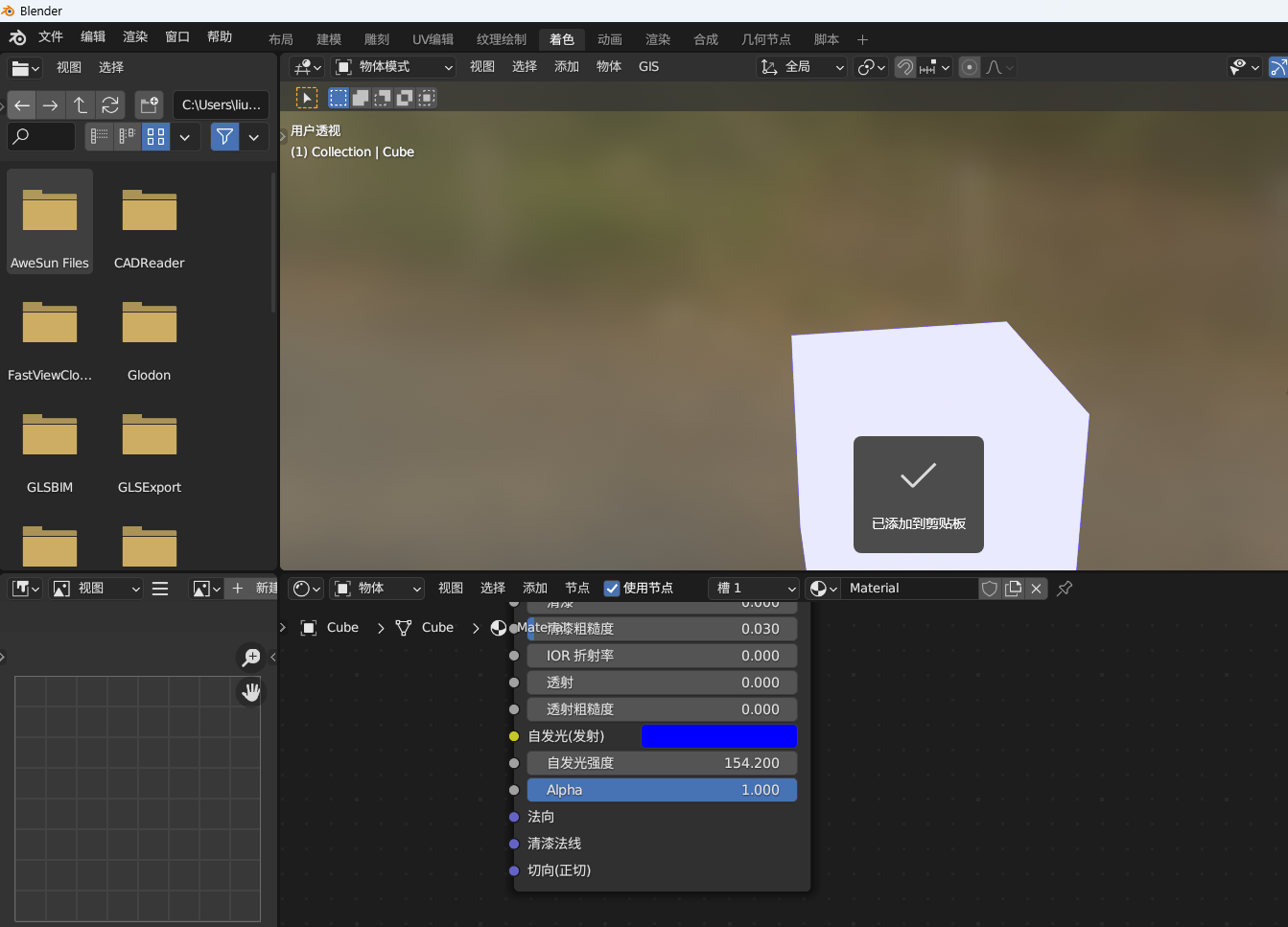Open the image editor hamburger menu
Viewport: 1288px width, 927px height.
pyautogui.click(x=160, y=589)
